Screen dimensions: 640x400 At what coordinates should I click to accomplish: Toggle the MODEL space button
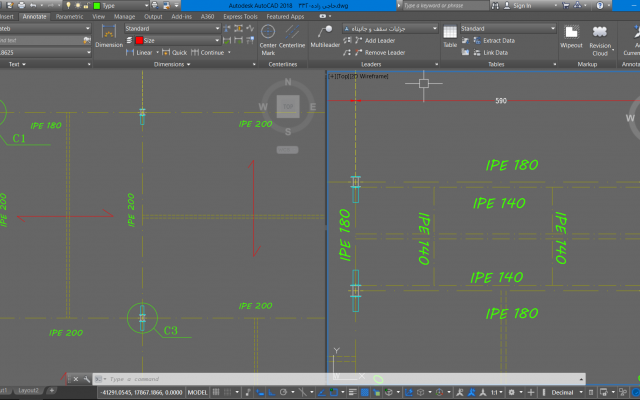(x=198, y=392)
